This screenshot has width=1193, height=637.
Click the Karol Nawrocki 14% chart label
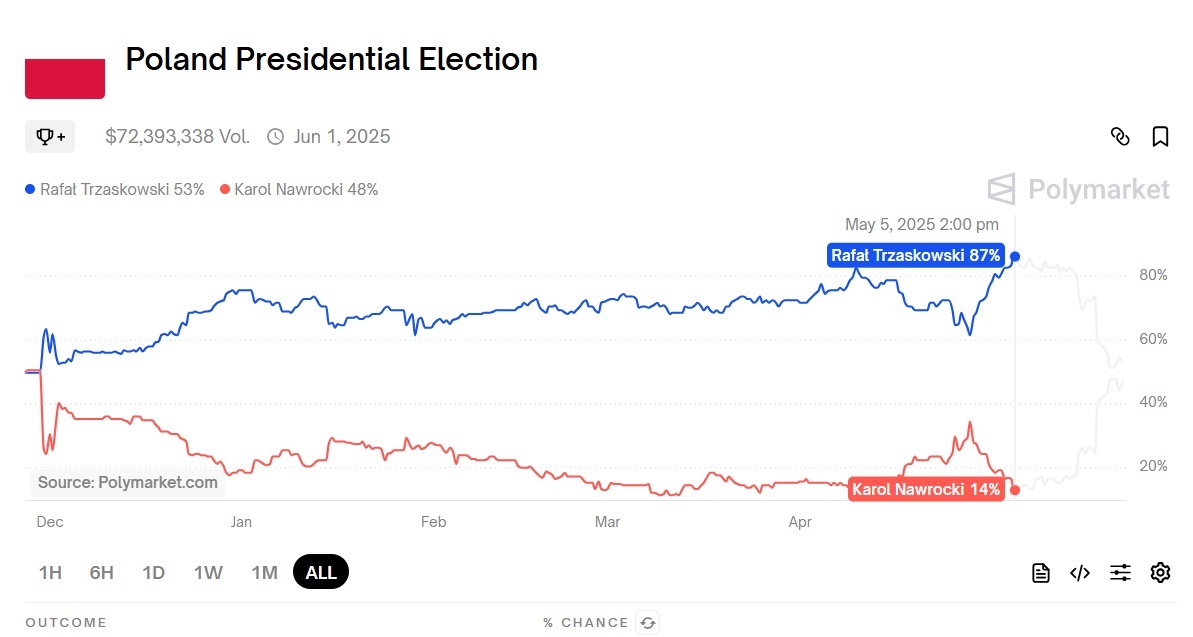tap(925, 489)
